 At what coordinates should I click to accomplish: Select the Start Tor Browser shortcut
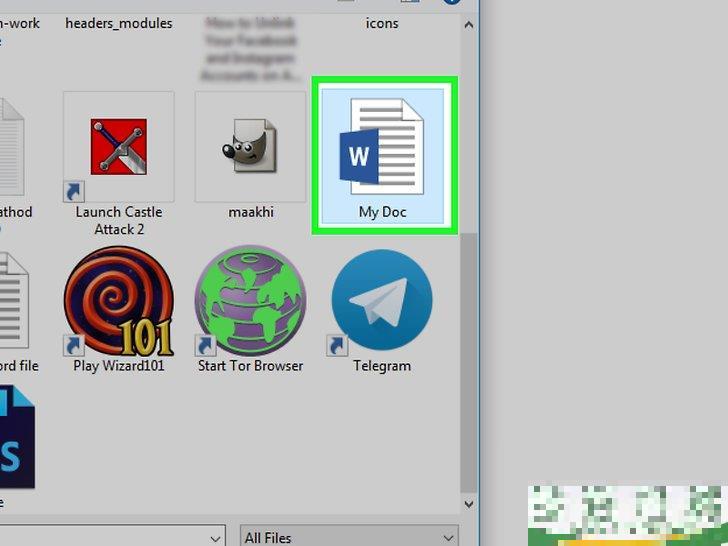click(250, 301)
